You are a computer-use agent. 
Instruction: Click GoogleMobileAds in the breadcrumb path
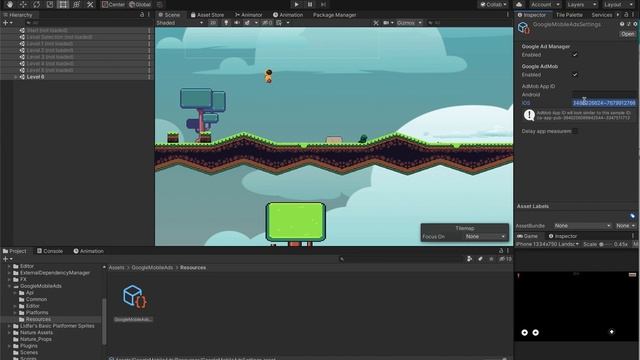(152, 267)
